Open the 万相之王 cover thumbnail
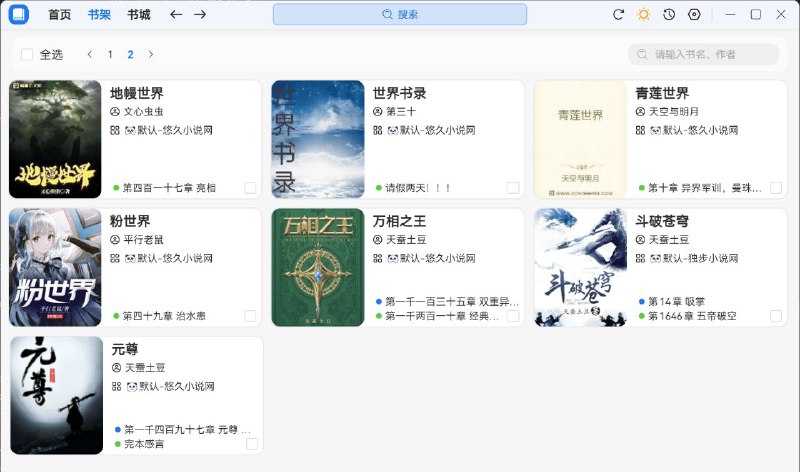The image size is (800, 472). pyautogui.click(x=318, y=267)
